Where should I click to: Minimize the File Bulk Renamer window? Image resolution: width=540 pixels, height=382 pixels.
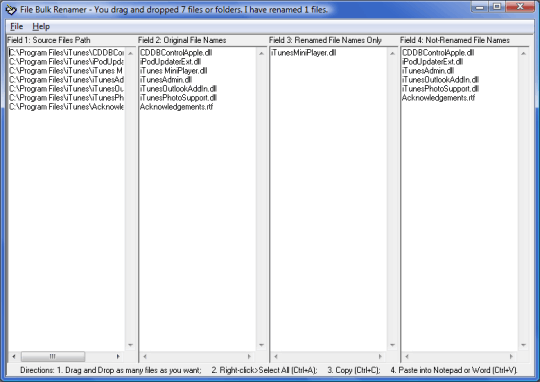click(480, 7)
